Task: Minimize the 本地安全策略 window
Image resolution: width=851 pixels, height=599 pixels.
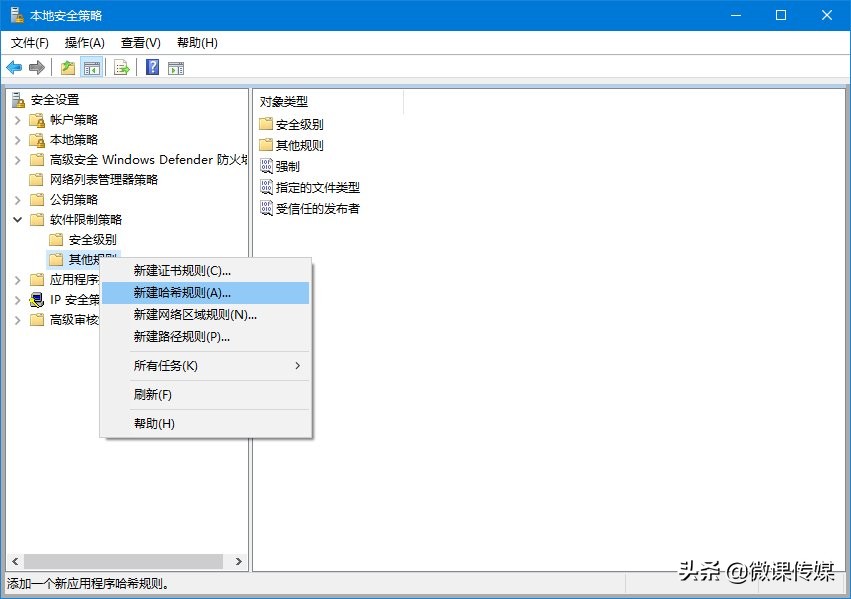Action: [736, 15]
